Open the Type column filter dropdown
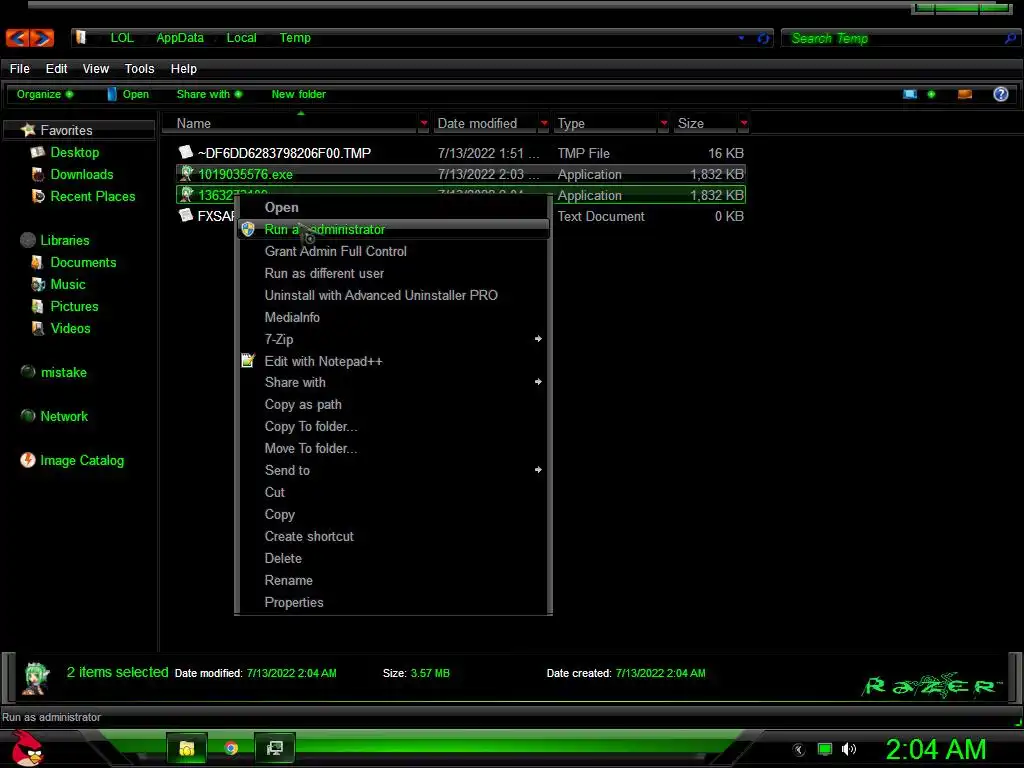Viewport: 1024px width, 768px height. pos(664,123)
